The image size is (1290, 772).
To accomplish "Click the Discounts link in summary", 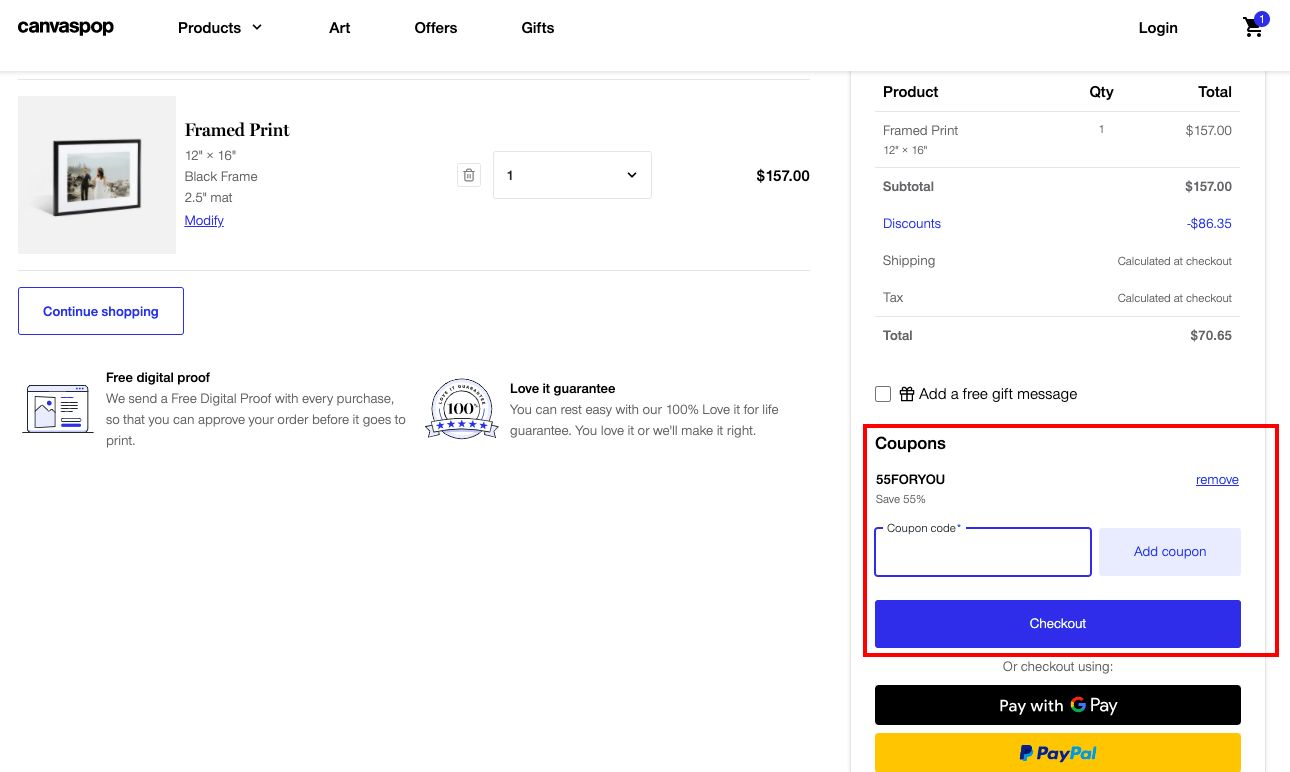I will pos(912,224).
